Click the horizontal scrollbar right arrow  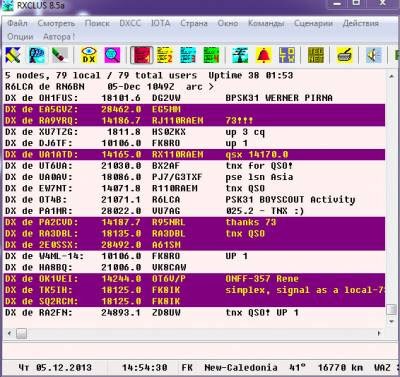pyautogui.click(x=379, y=333)
